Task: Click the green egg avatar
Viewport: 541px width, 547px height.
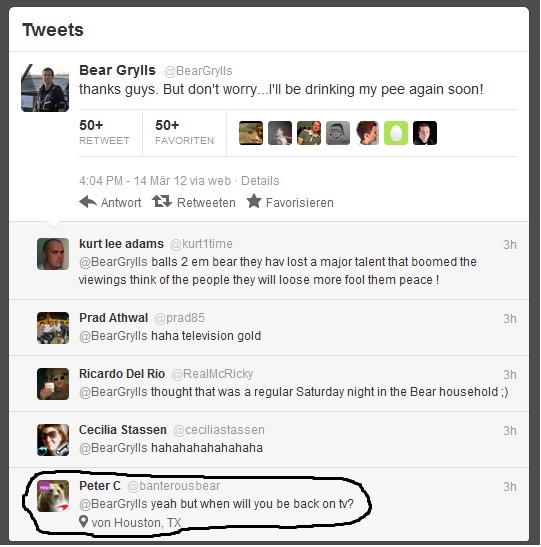Action: [396, 133]
